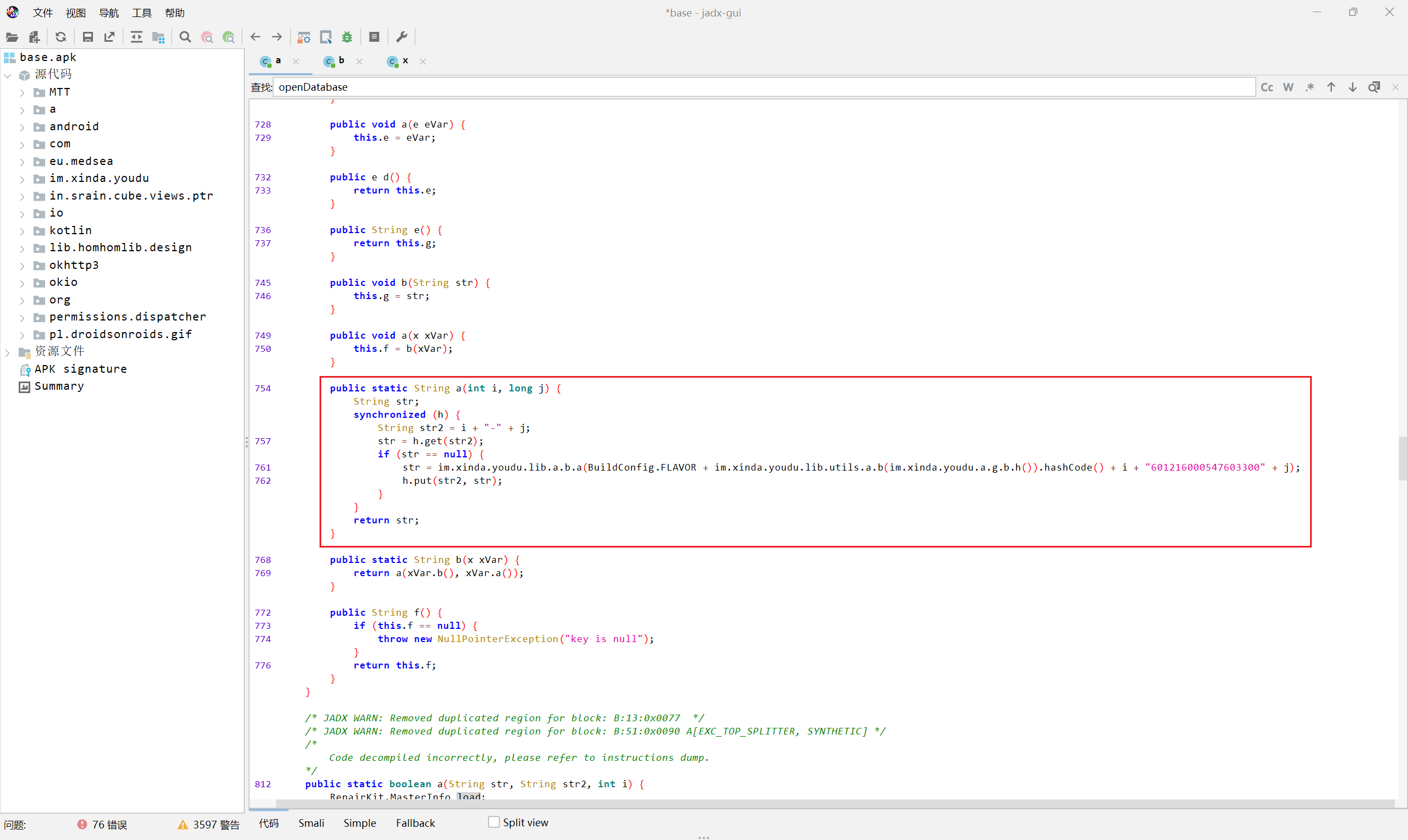Screen dimensions: 1408x840
Task: Expand the kotlin package
Action: click(x=22, y=231)
